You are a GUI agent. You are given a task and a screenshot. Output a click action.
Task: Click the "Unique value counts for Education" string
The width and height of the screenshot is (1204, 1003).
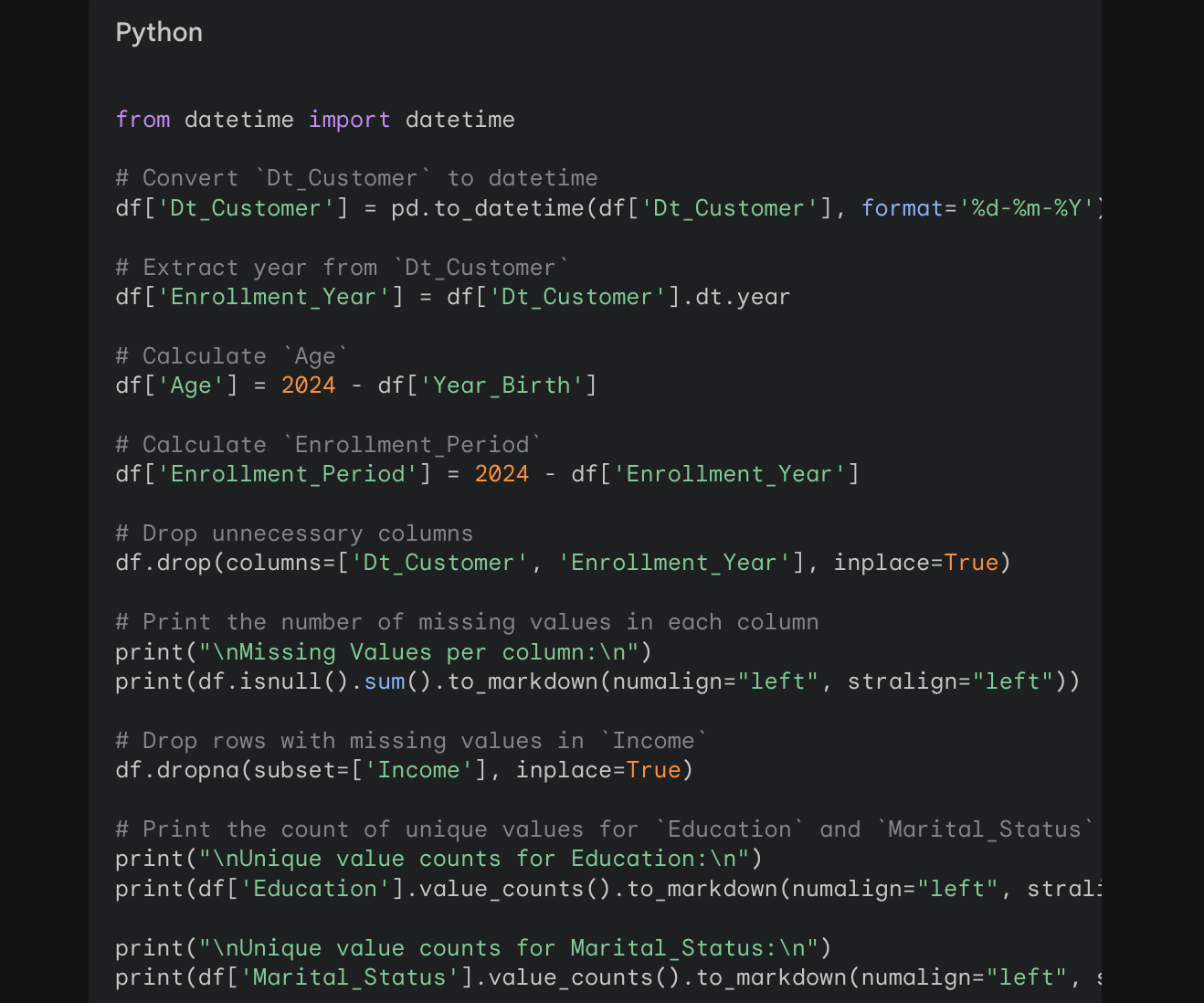tap(474, 859)
